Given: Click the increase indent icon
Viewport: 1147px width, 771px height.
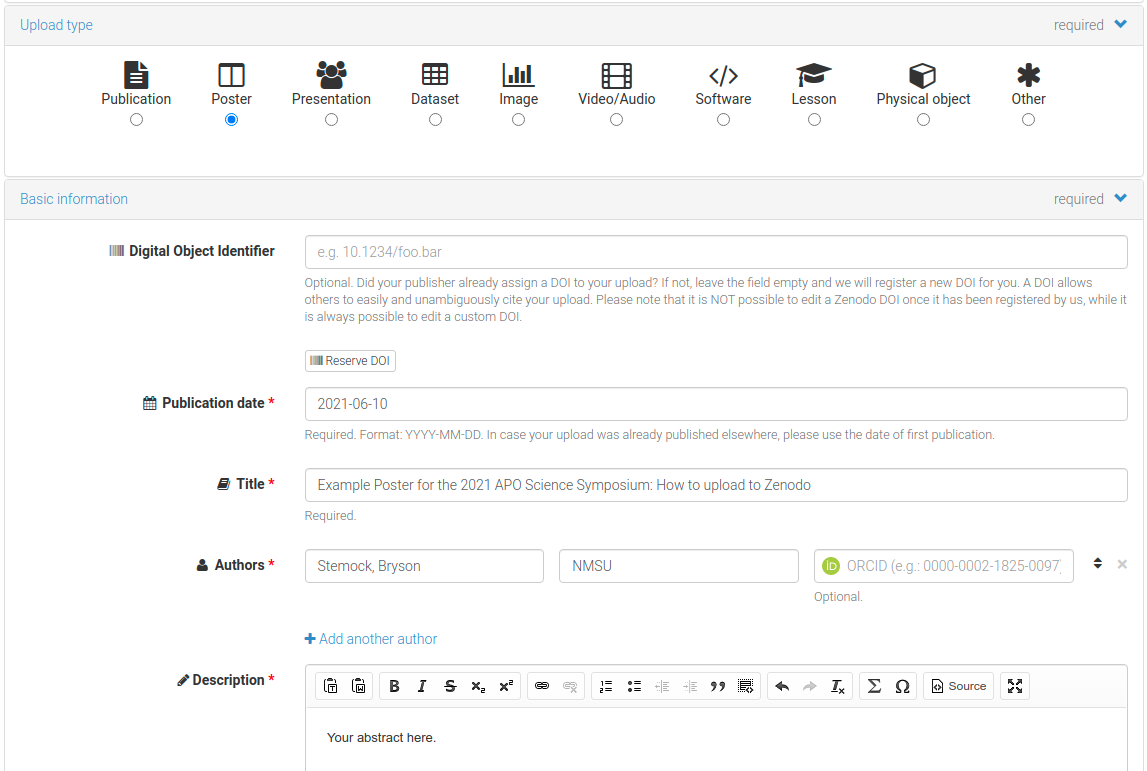Looking at the screenshot, I should click(x=690, y=686).
